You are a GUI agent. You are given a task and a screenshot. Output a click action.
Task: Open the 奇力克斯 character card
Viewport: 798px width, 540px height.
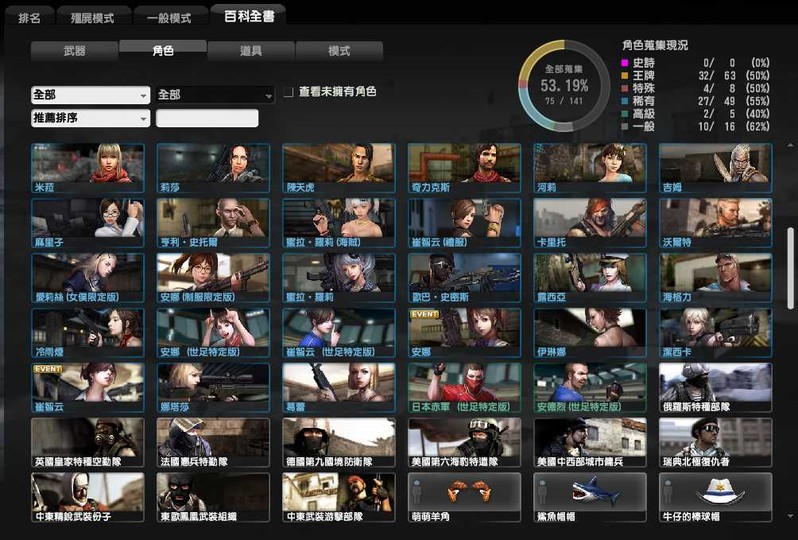click(465, 168)
